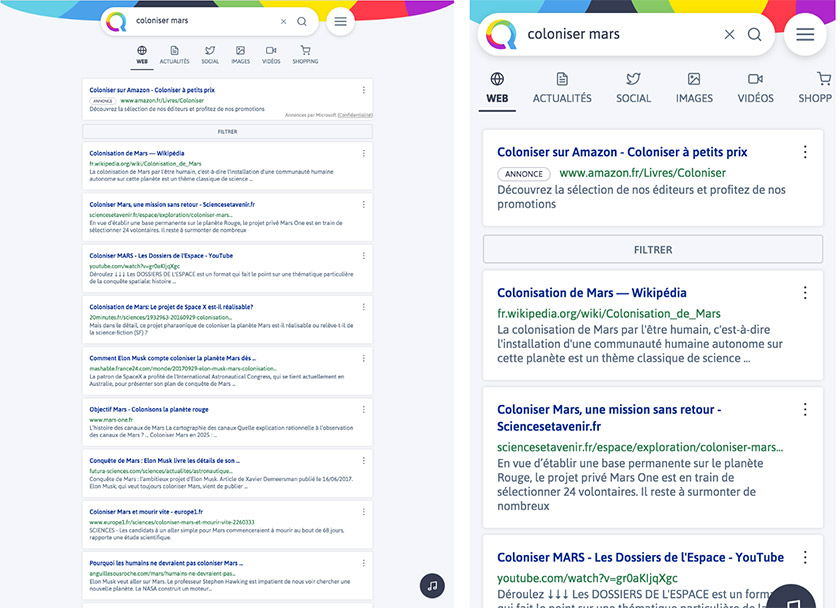Viewport: 840px width, 608px height.
Task: Clear the search query in the left view
Action: (283, 21)
